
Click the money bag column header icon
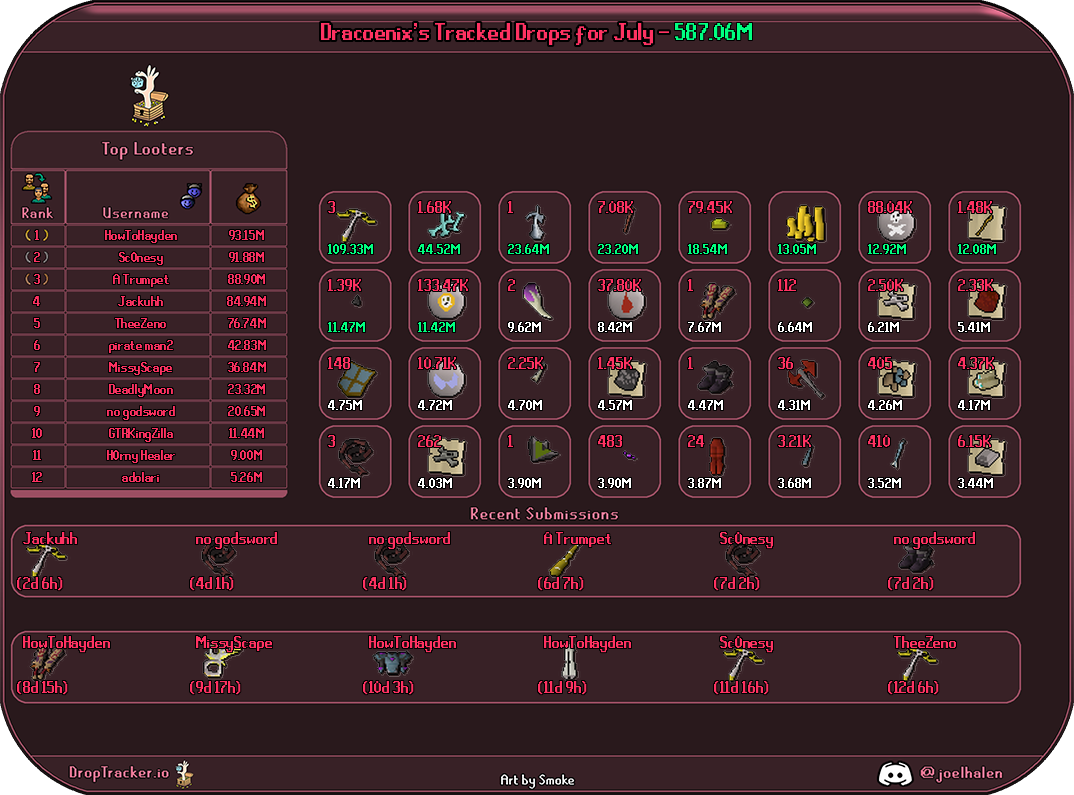(x=248, y=198)
